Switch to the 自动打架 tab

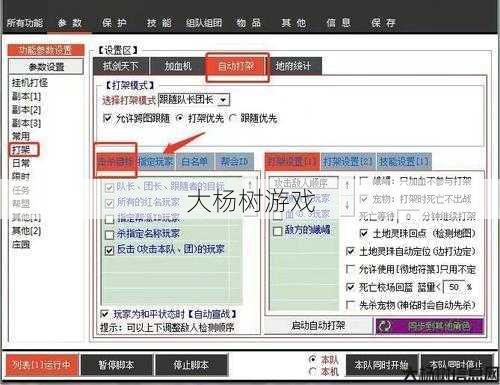pos(236,66)
